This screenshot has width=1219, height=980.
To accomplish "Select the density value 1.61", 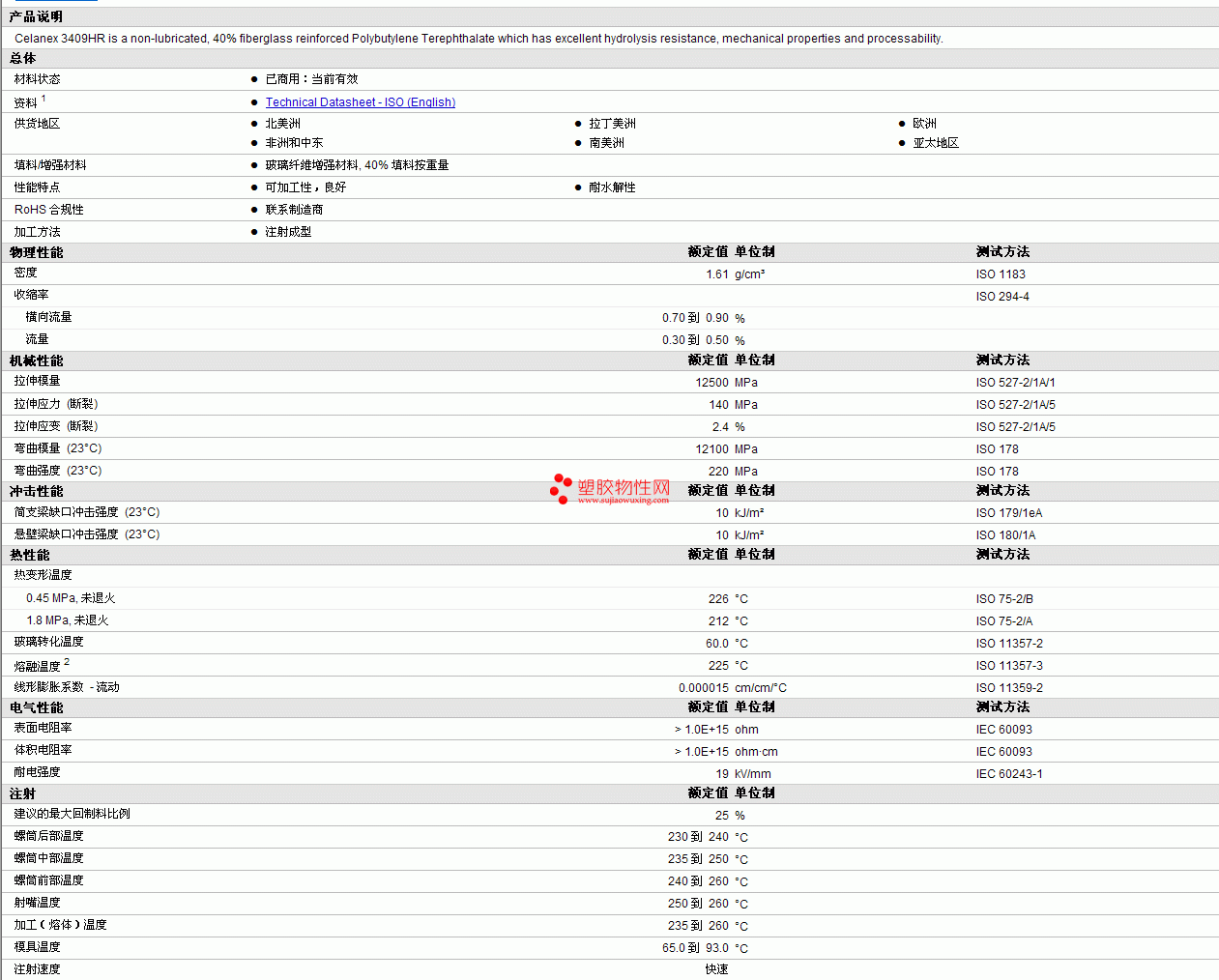I will coord(717,274).
